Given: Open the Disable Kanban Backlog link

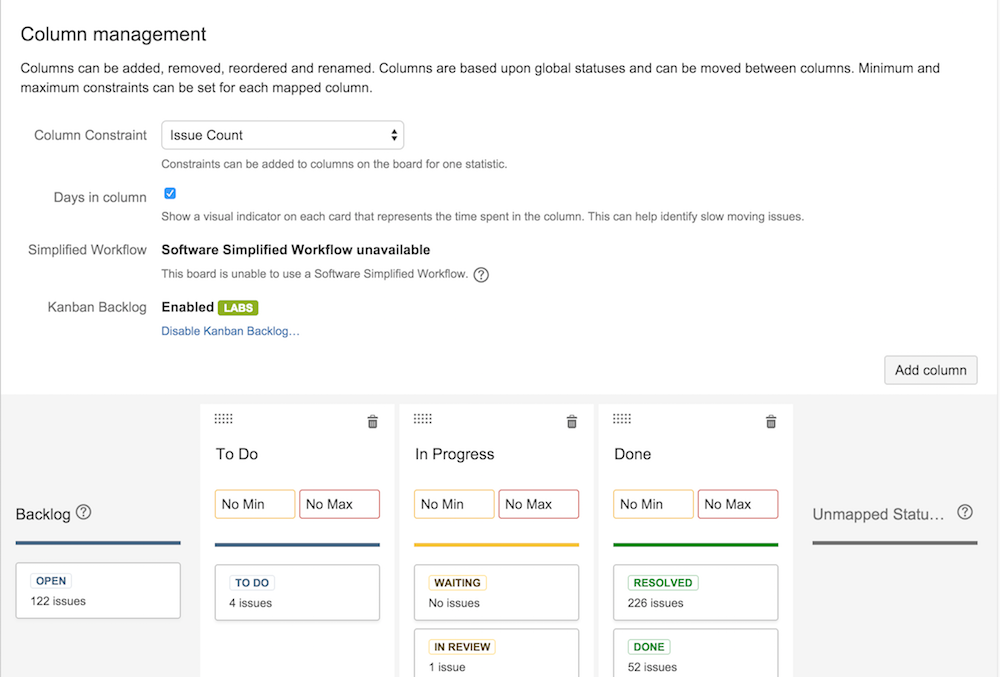Looking at the screenshot, I should coord(230,331).
